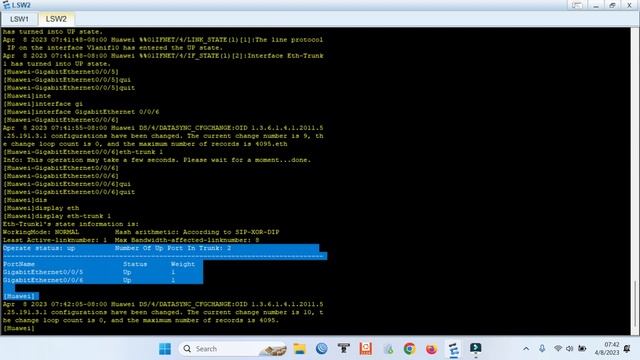Click highlighted 'GigabitEthernet0/0/5' port row
The height and width of the screenshot is (360, 640).
102,272
